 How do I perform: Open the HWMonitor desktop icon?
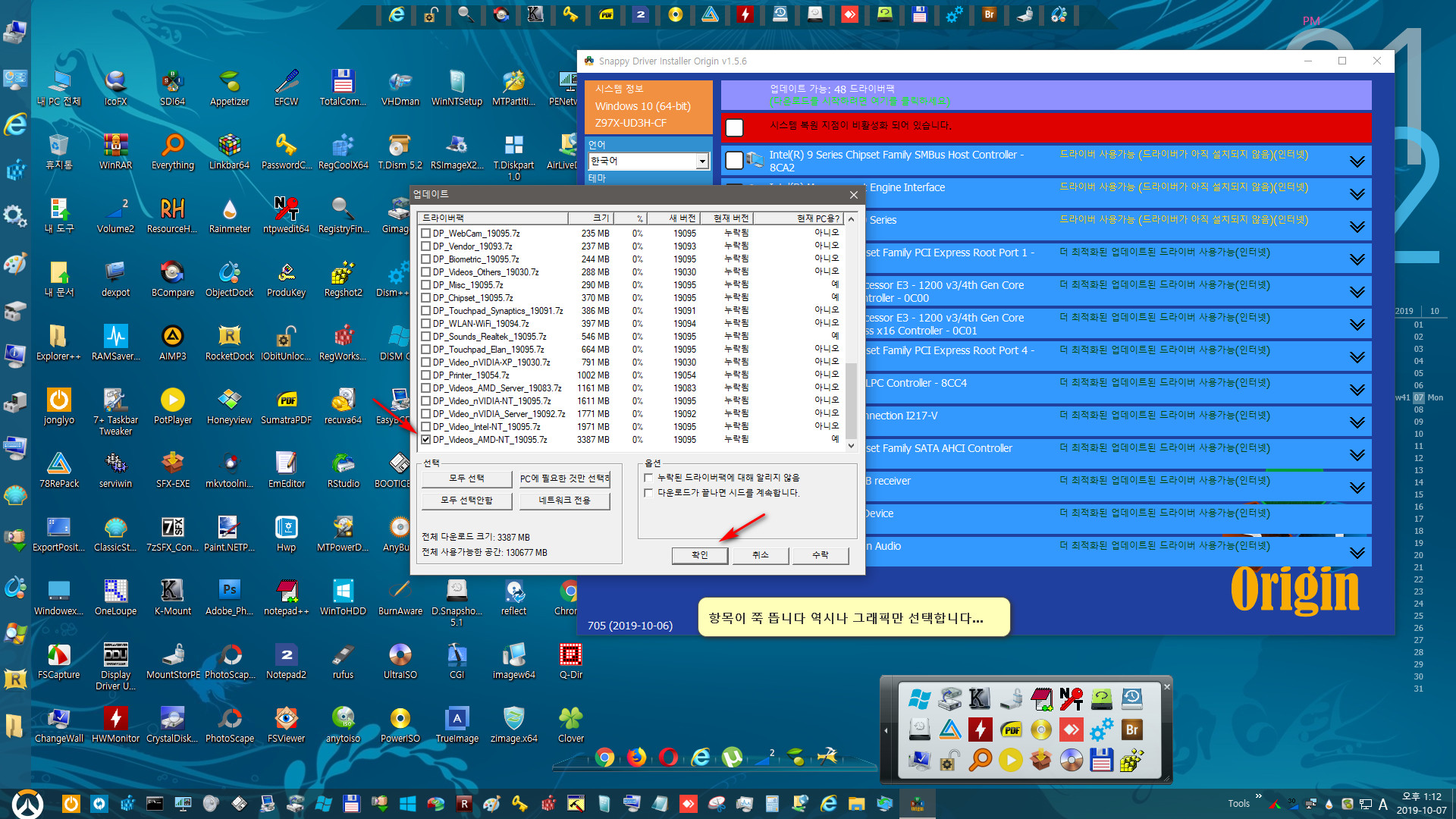[x=115, y=725]
